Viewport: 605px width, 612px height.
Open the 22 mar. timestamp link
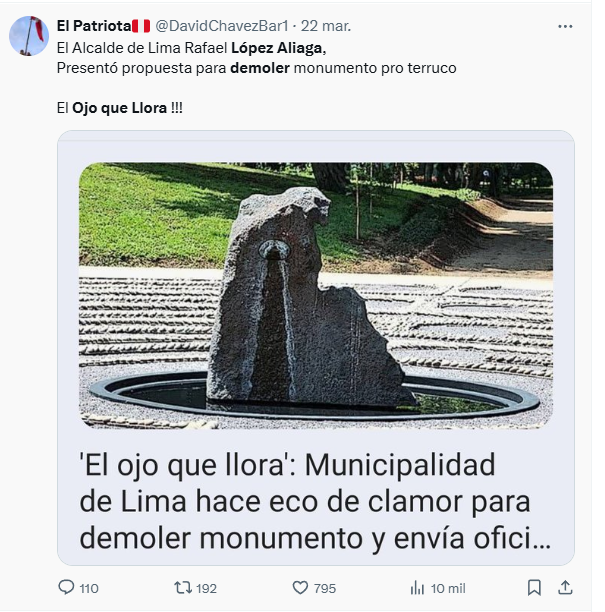click(326, 26)
